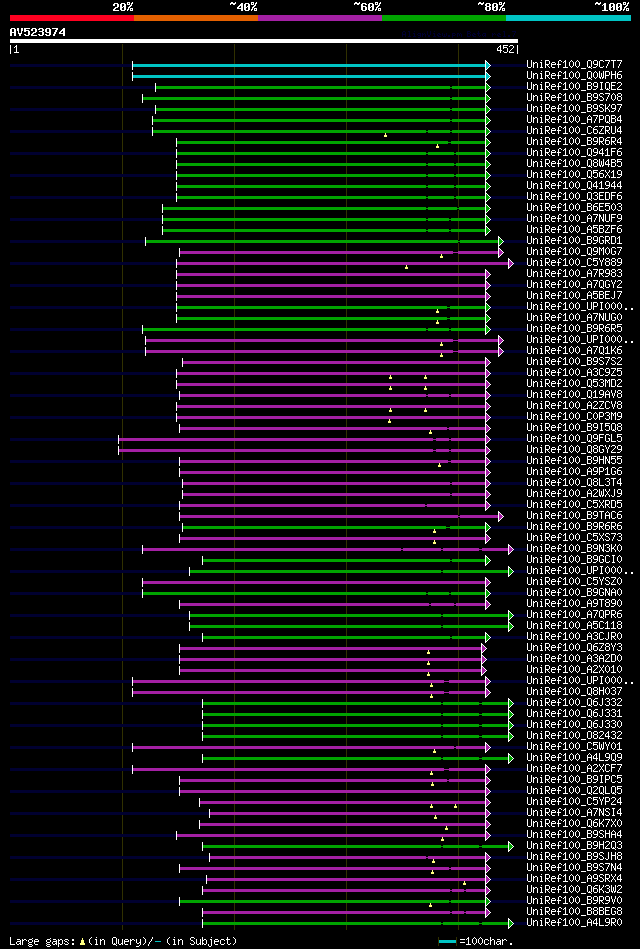
Task: Click the UniRef100_B9R6R6 label
Action: pos(574,527)
